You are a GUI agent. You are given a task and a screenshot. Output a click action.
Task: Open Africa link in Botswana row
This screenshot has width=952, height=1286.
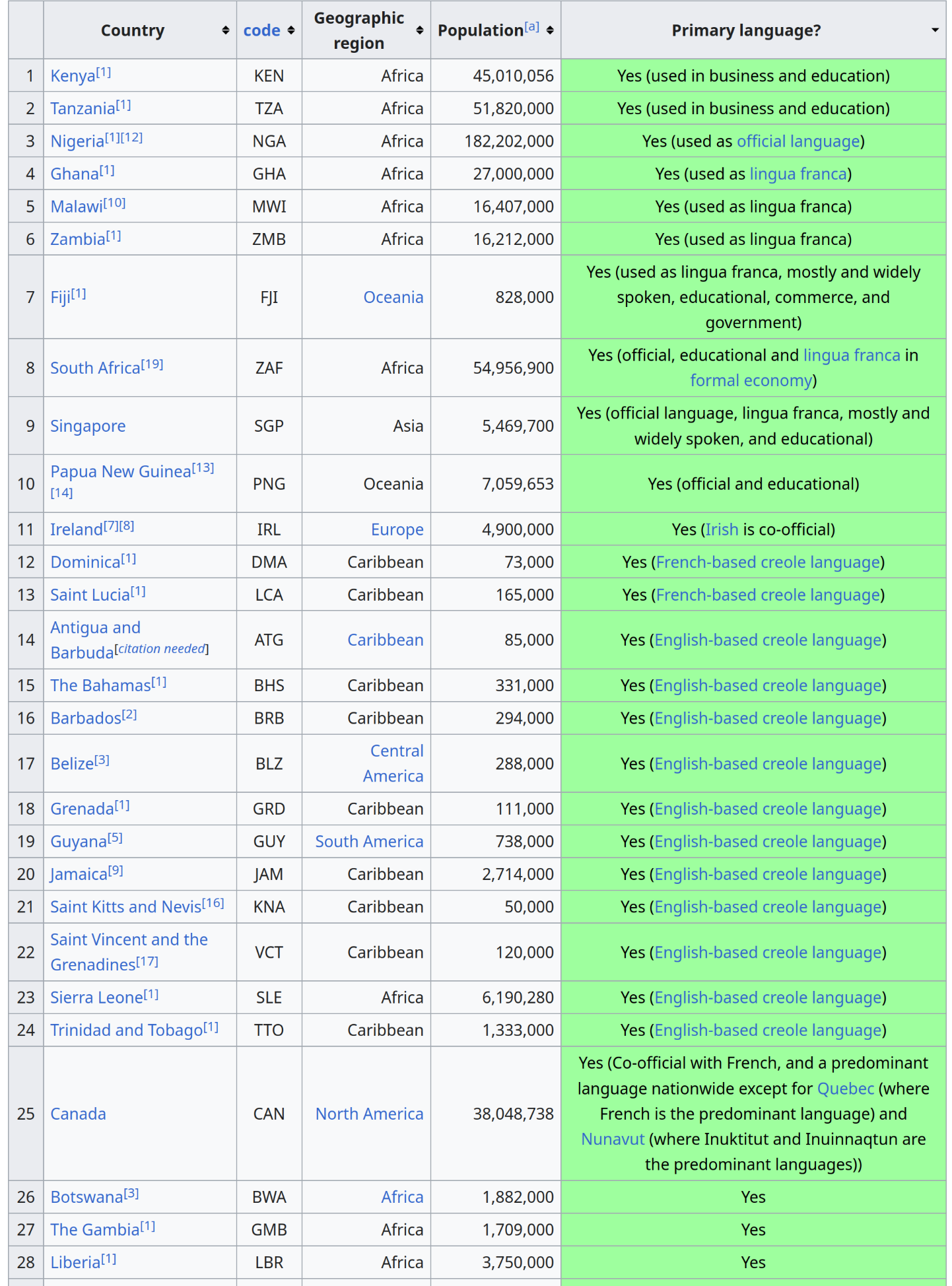(402, 1197)
